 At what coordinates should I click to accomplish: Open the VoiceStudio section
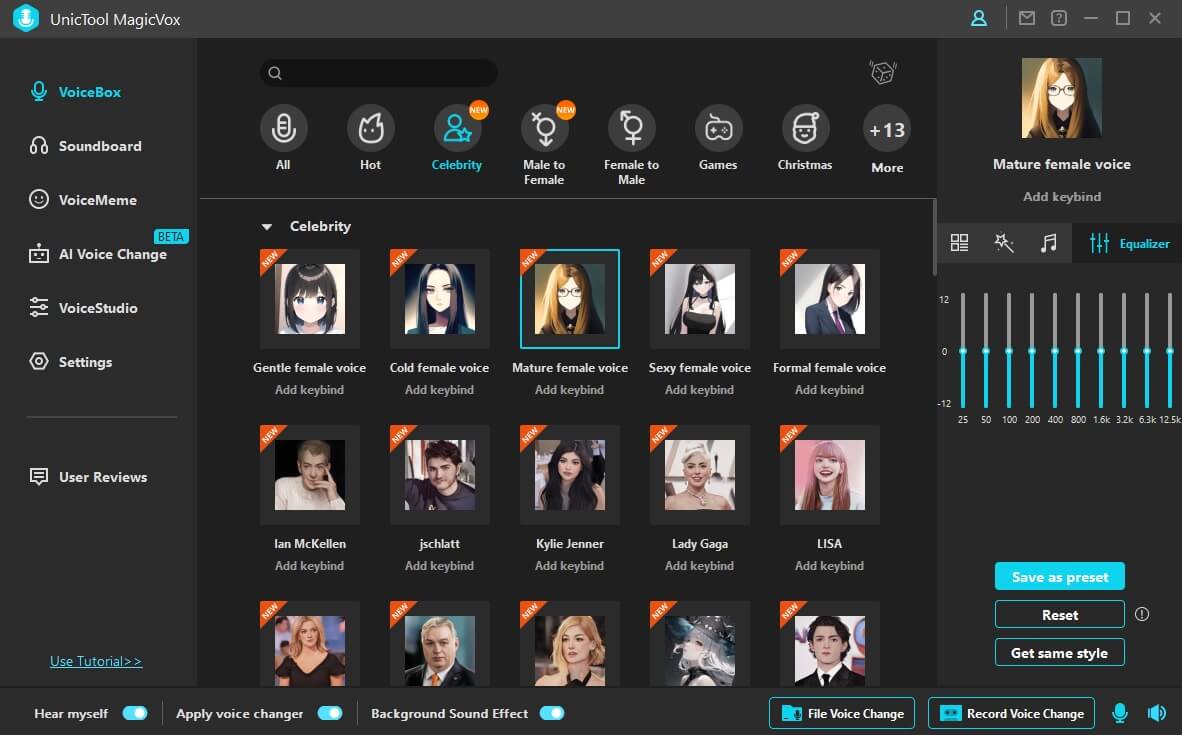pyautogui.click(x=83, y=308)
